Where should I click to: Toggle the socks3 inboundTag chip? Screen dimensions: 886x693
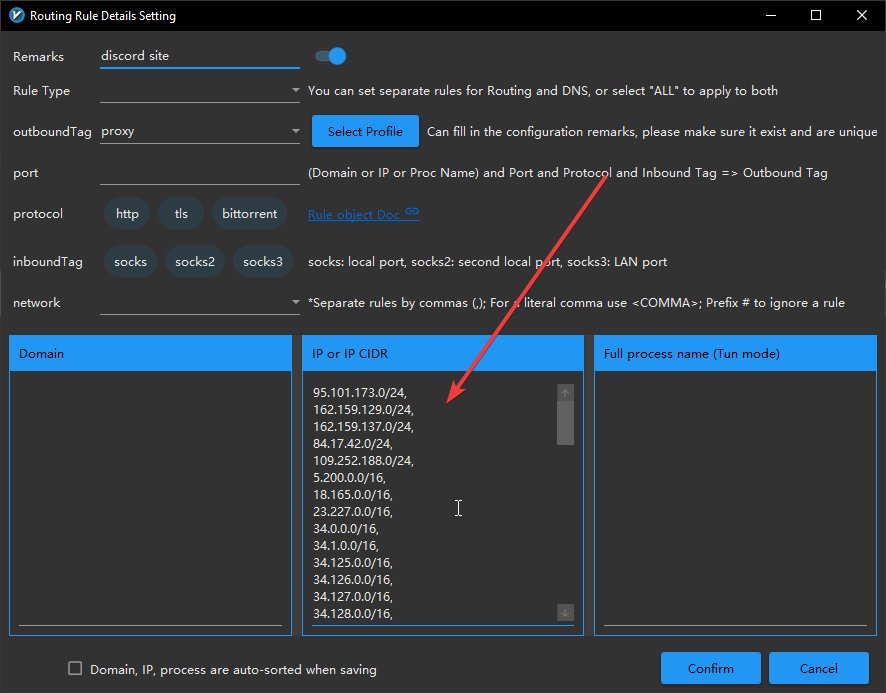point(263,262)
